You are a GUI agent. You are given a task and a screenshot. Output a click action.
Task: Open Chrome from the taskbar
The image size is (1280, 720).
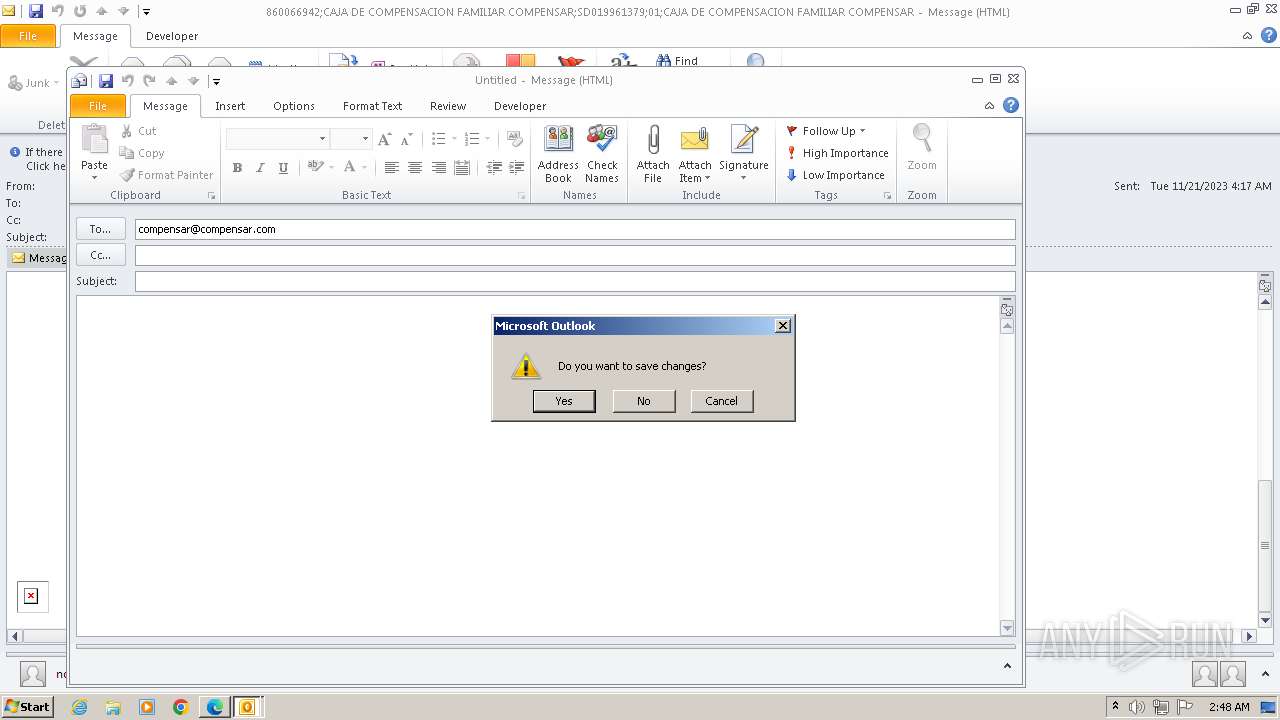pos(181,707)
